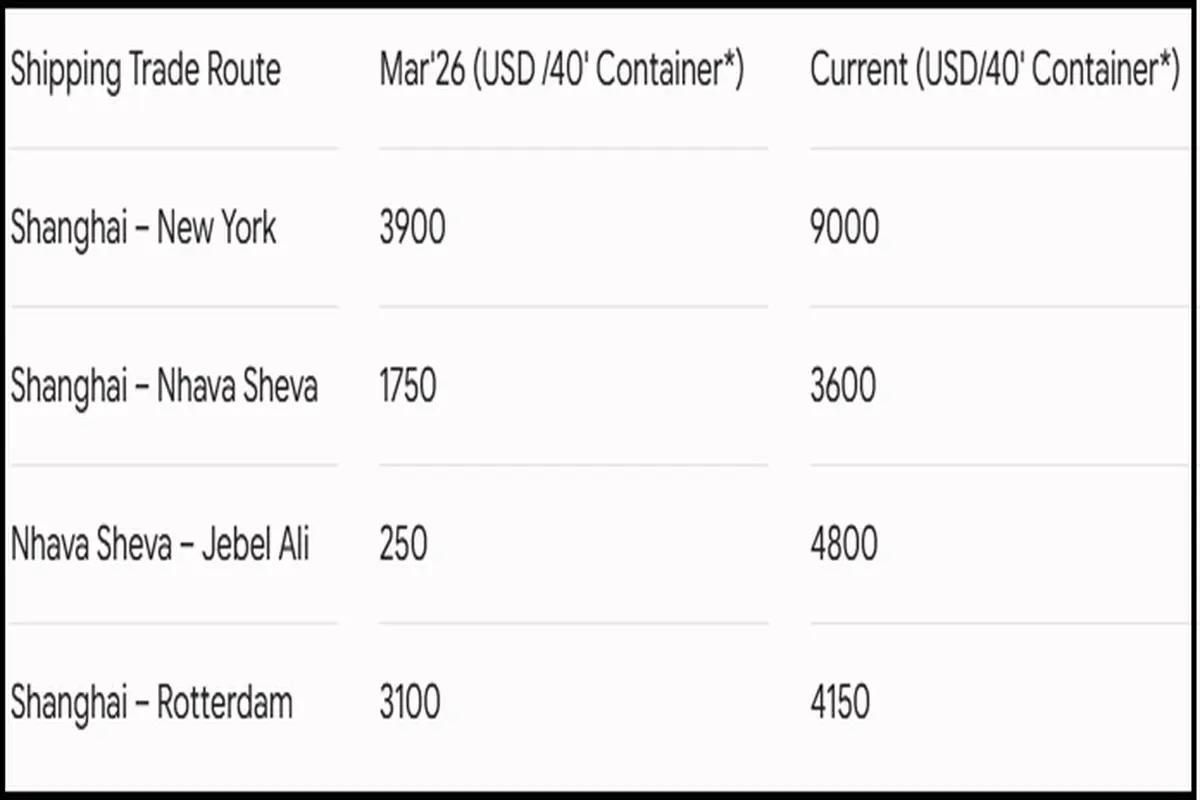The height and width of the screenshot is (800, 1200).
Task: Click the 4150 current rate value
Action: click(x=840, y=703)
